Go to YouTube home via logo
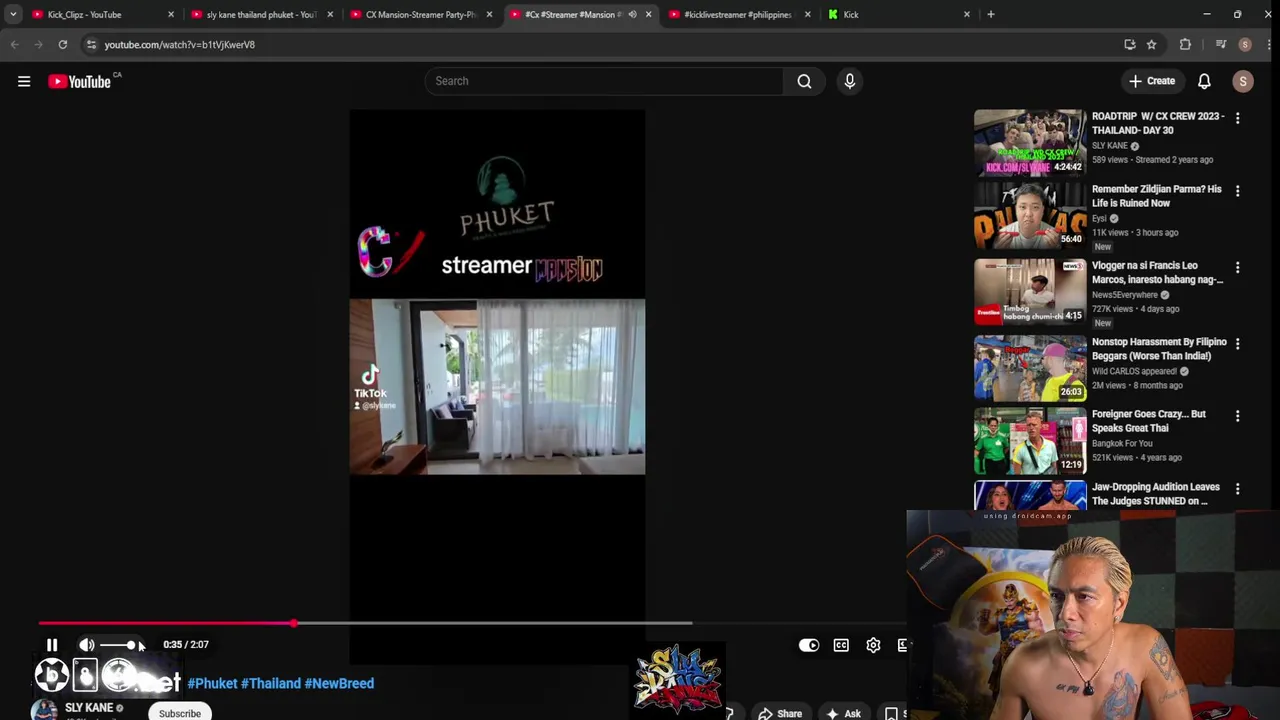The image size is (1280, 720). pyautogui.click(x=80, y=81)
